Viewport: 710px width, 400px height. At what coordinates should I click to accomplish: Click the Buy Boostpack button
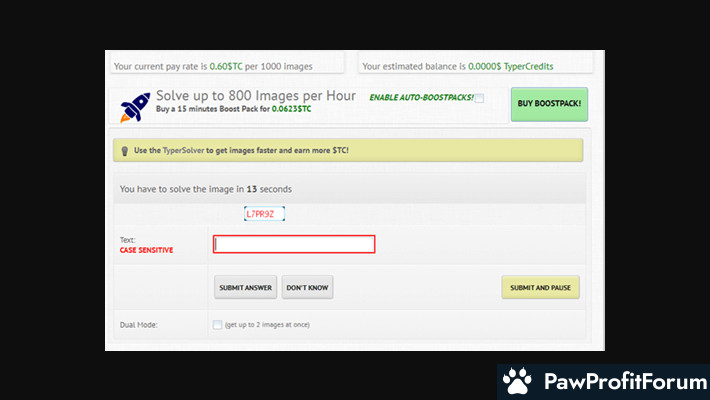(x=549, y=104)
